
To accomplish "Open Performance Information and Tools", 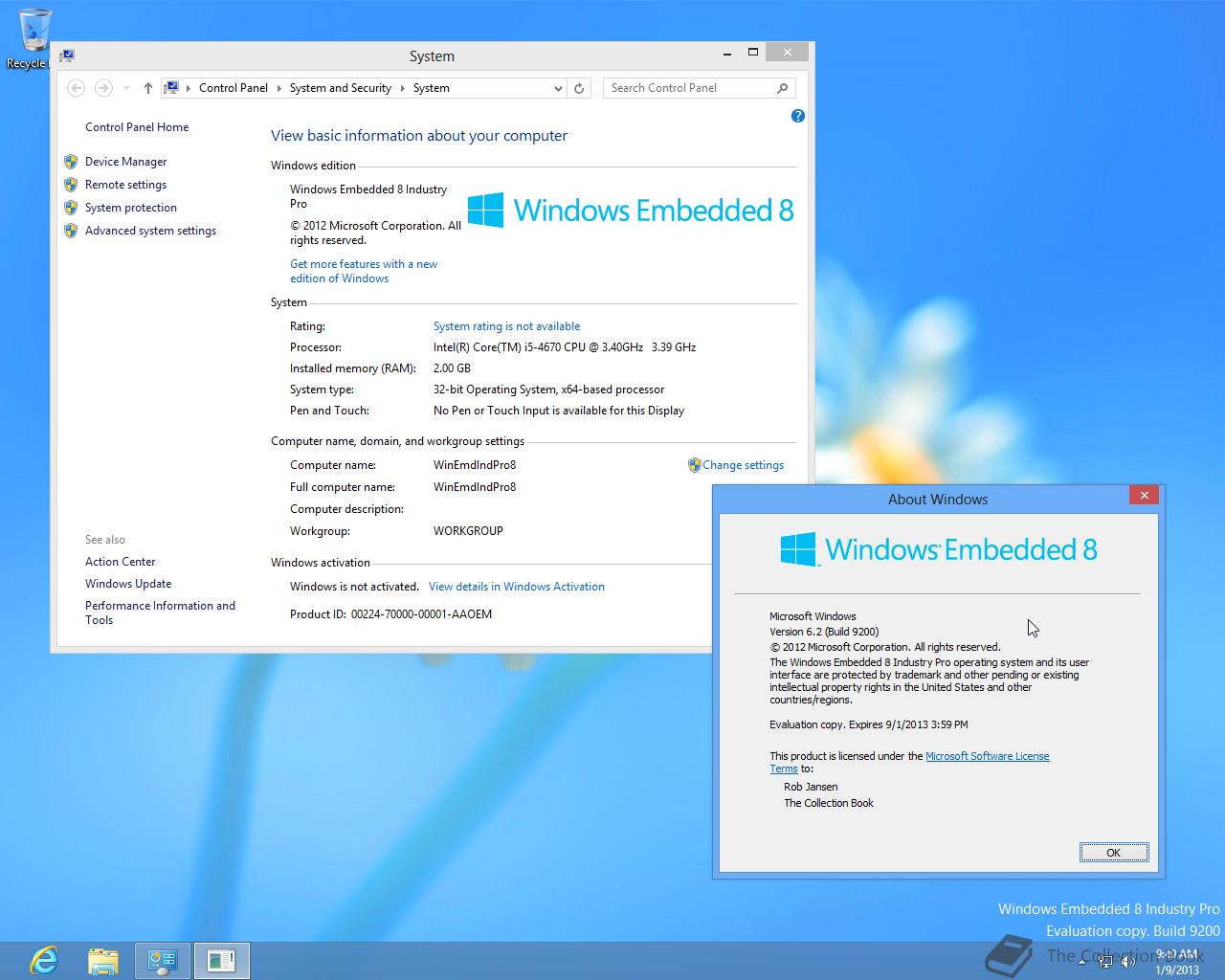I will tap(160, 612).
